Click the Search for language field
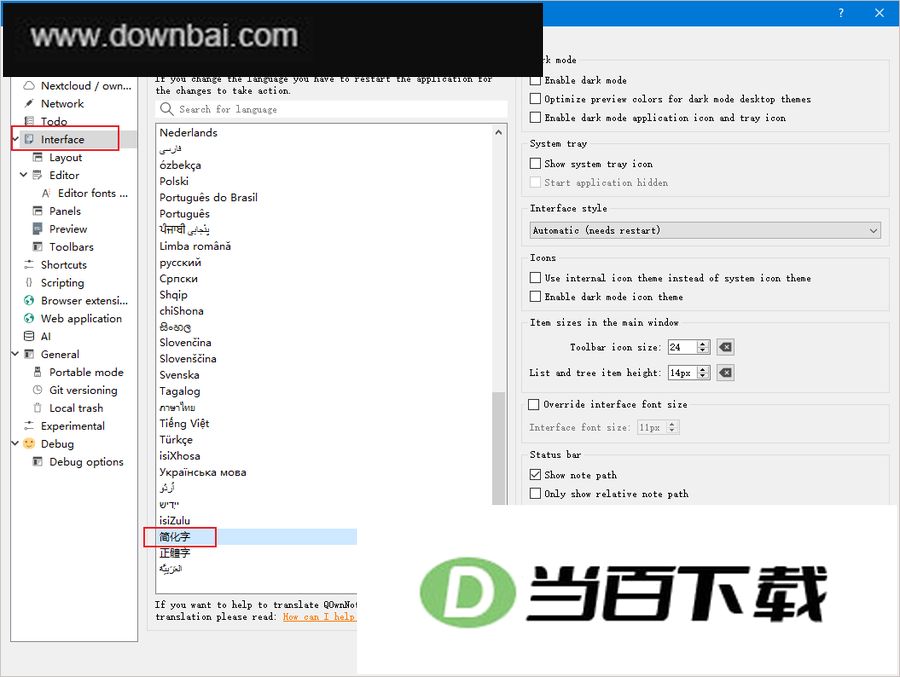Image resolution: width=900 pixels, height=677 pixels. [331, 109]
